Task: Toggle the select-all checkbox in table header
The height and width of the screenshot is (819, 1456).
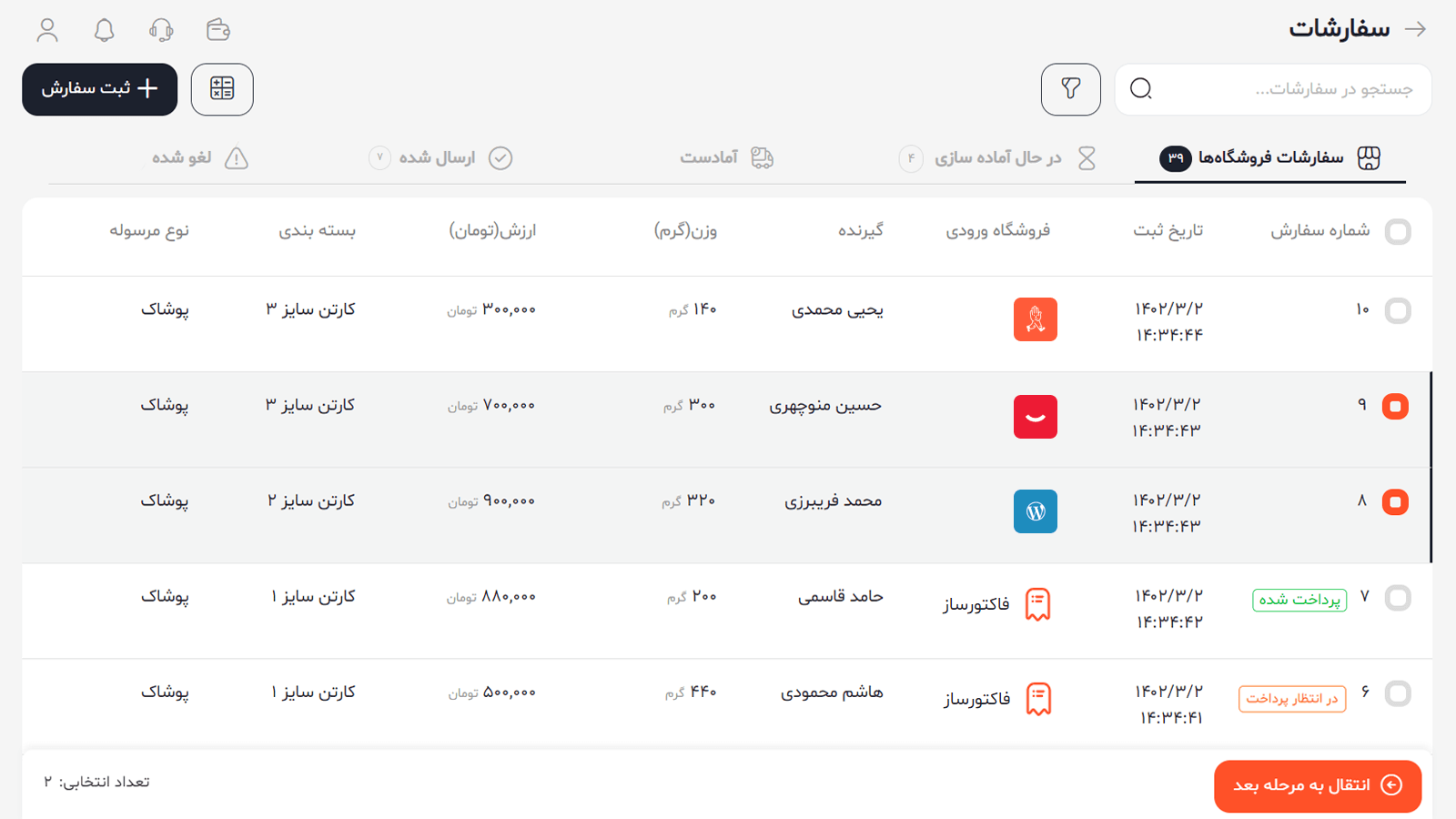Action: click(x=1398, y=232)
